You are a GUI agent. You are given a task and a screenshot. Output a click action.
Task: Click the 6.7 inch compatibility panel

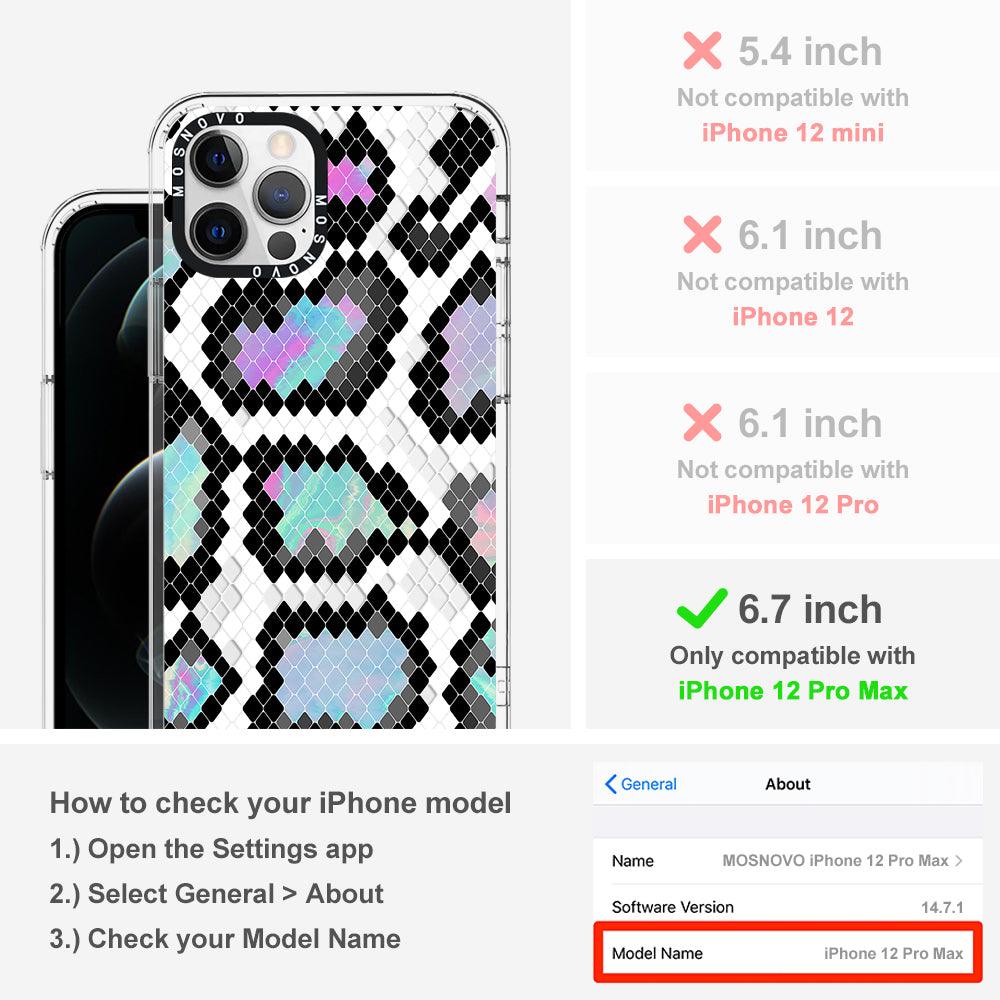tap(793, 644)
